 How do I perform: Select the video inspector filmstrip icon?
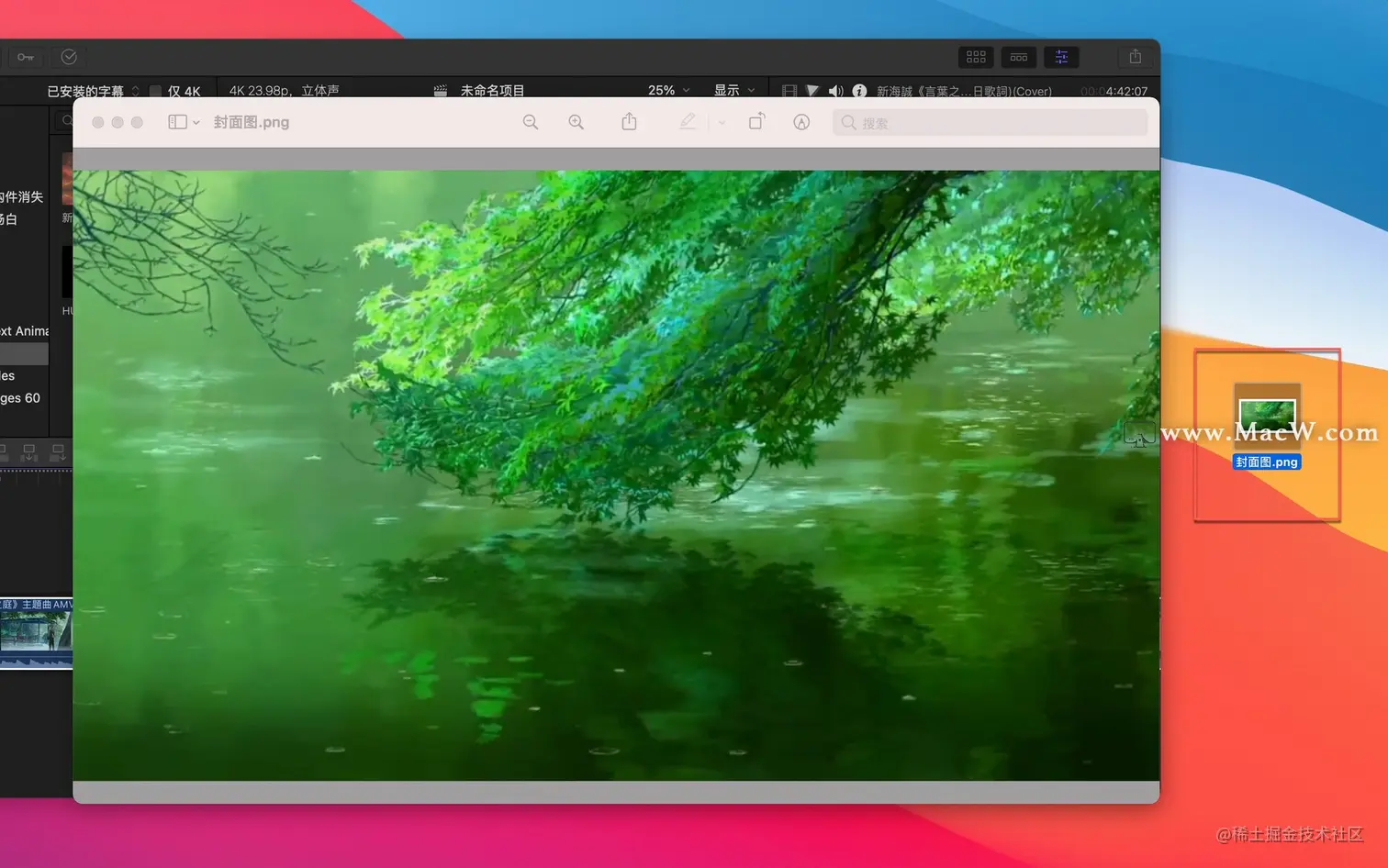[789, 91]
